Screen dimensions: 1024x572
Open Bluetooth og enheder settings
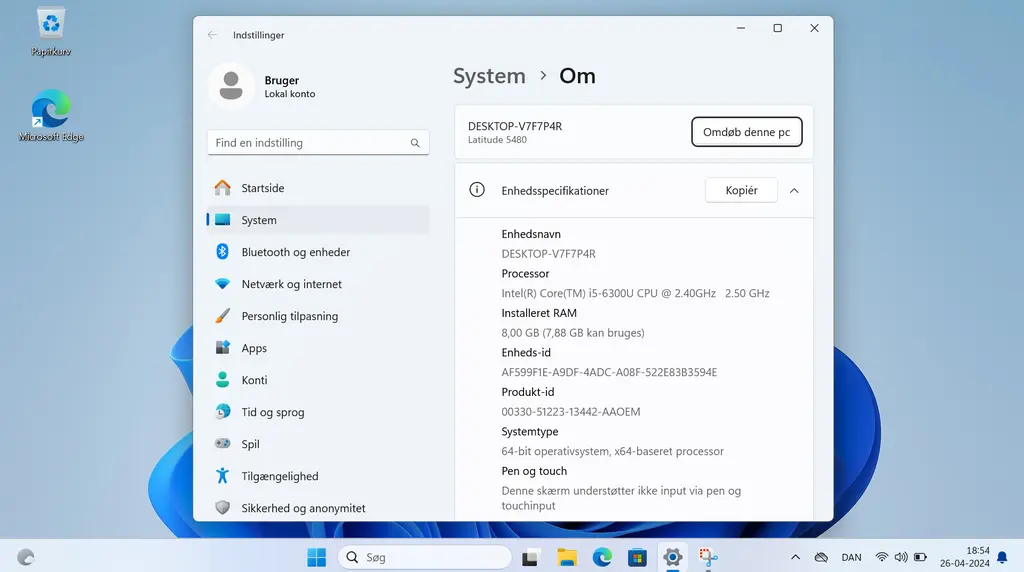[295, 252]
